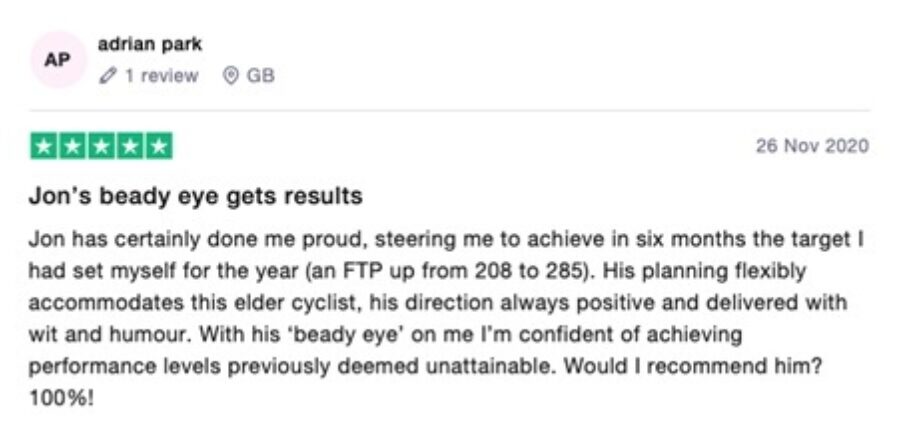The width and height of the screenshot is (900, 433).
Task: Click the second green star
Action: [72, 146]
